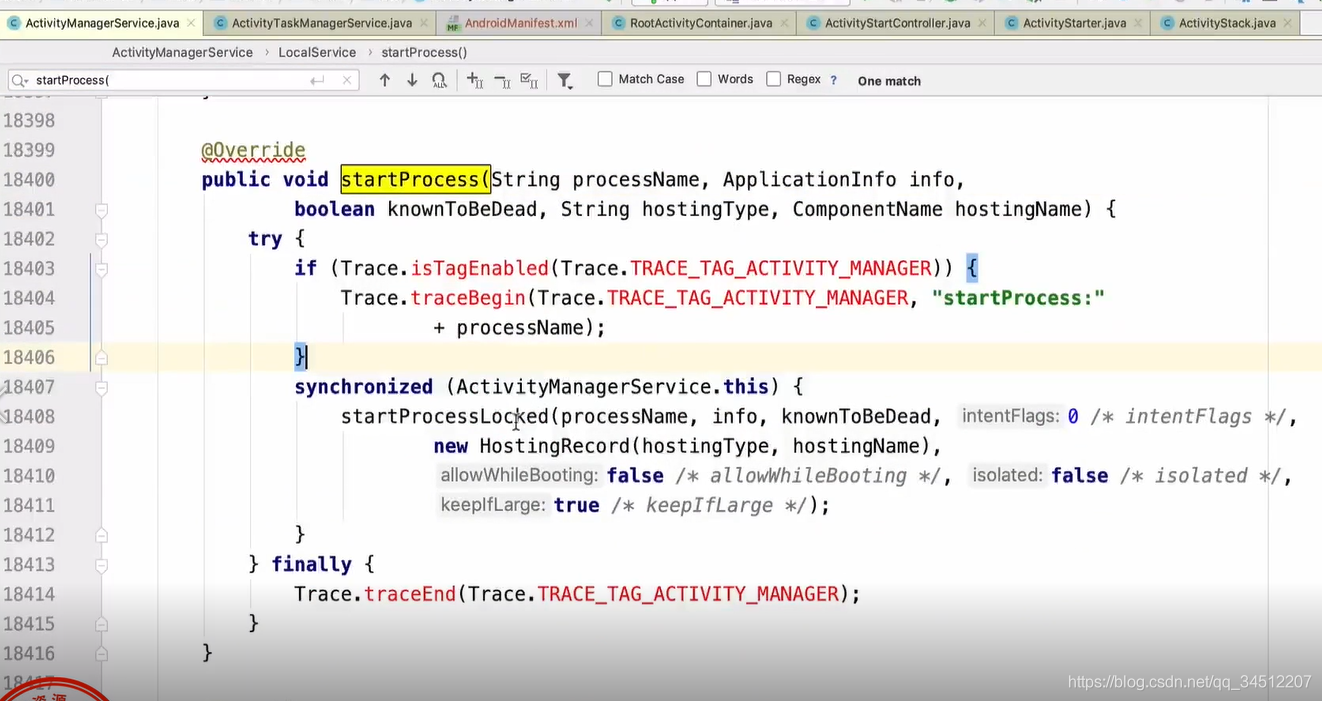Close the ActivityTaskManagerService.java tab
1322x701 pixels.
coord(423,23)
